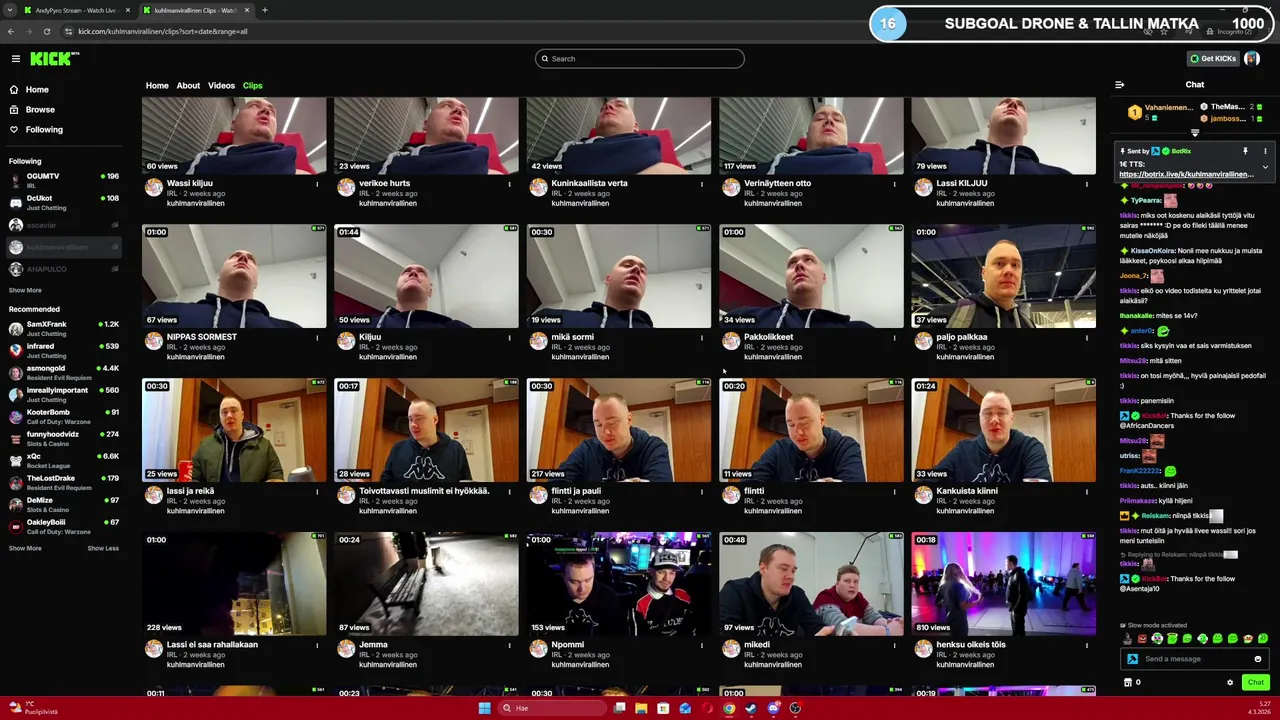Screen dimensions: 1280x720
Task: Open chat settings gear
Action: click(1230, 683)
